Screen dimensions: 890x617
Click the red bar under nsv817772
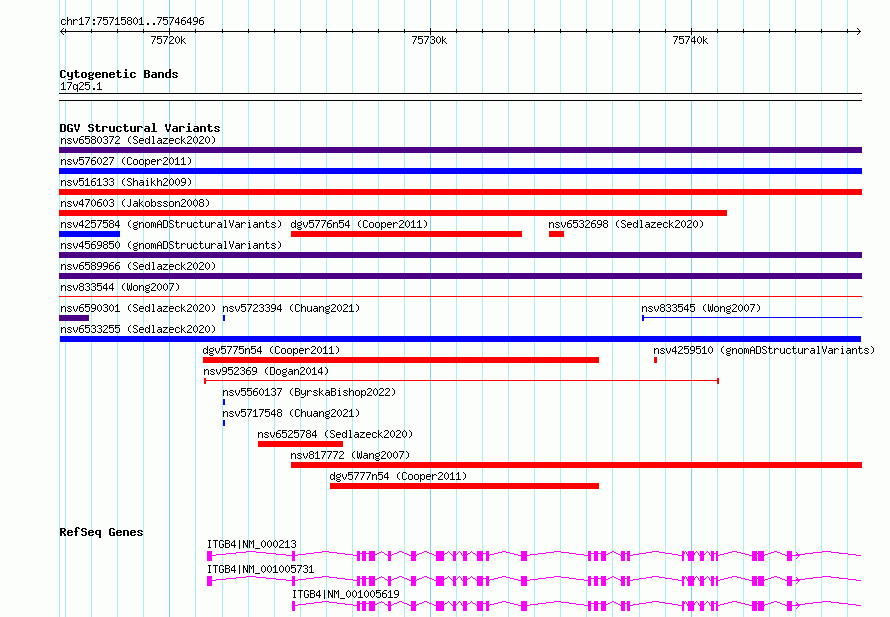pos(576,465)
